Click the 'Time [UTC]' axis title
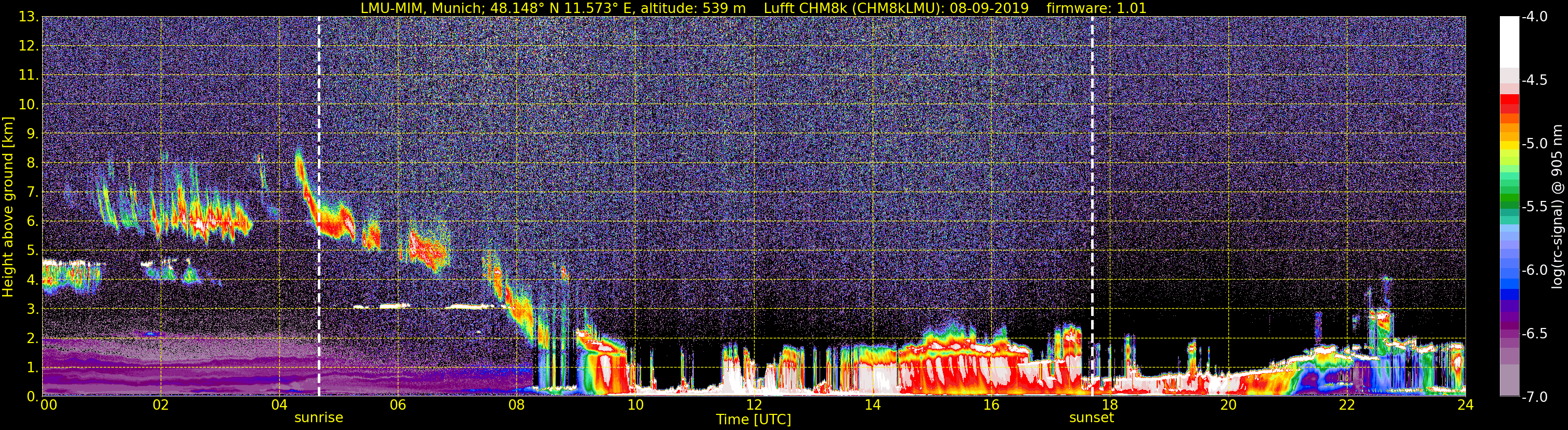This screenshot has width=1568, height=430. [x=754, y=420]
